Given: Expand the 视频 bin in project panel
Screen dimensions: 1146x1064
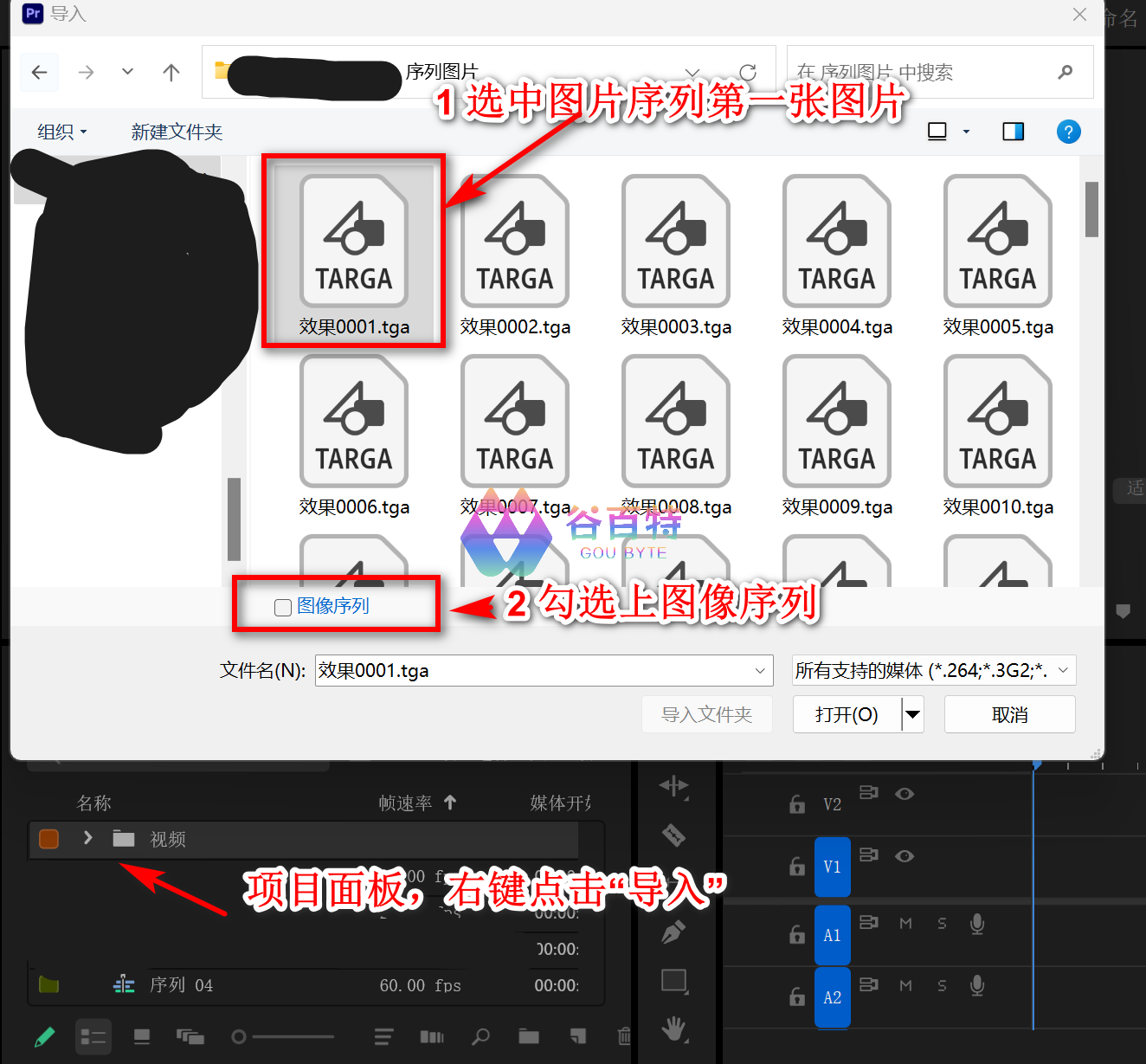Looking at the screenshot, I should tap(87, 838).
